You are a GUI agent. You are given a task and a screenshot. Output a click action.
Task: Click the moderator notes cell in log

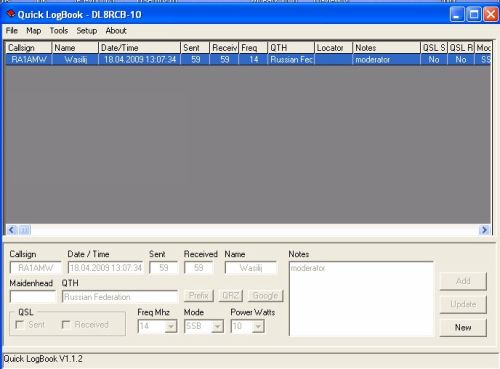(x=387, y=60)
